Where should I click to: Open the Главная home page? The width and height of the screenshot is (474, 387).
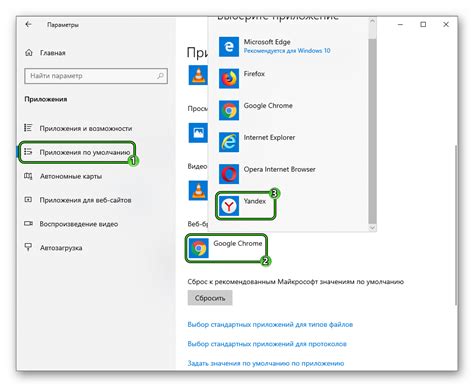[x=52, y=53]
